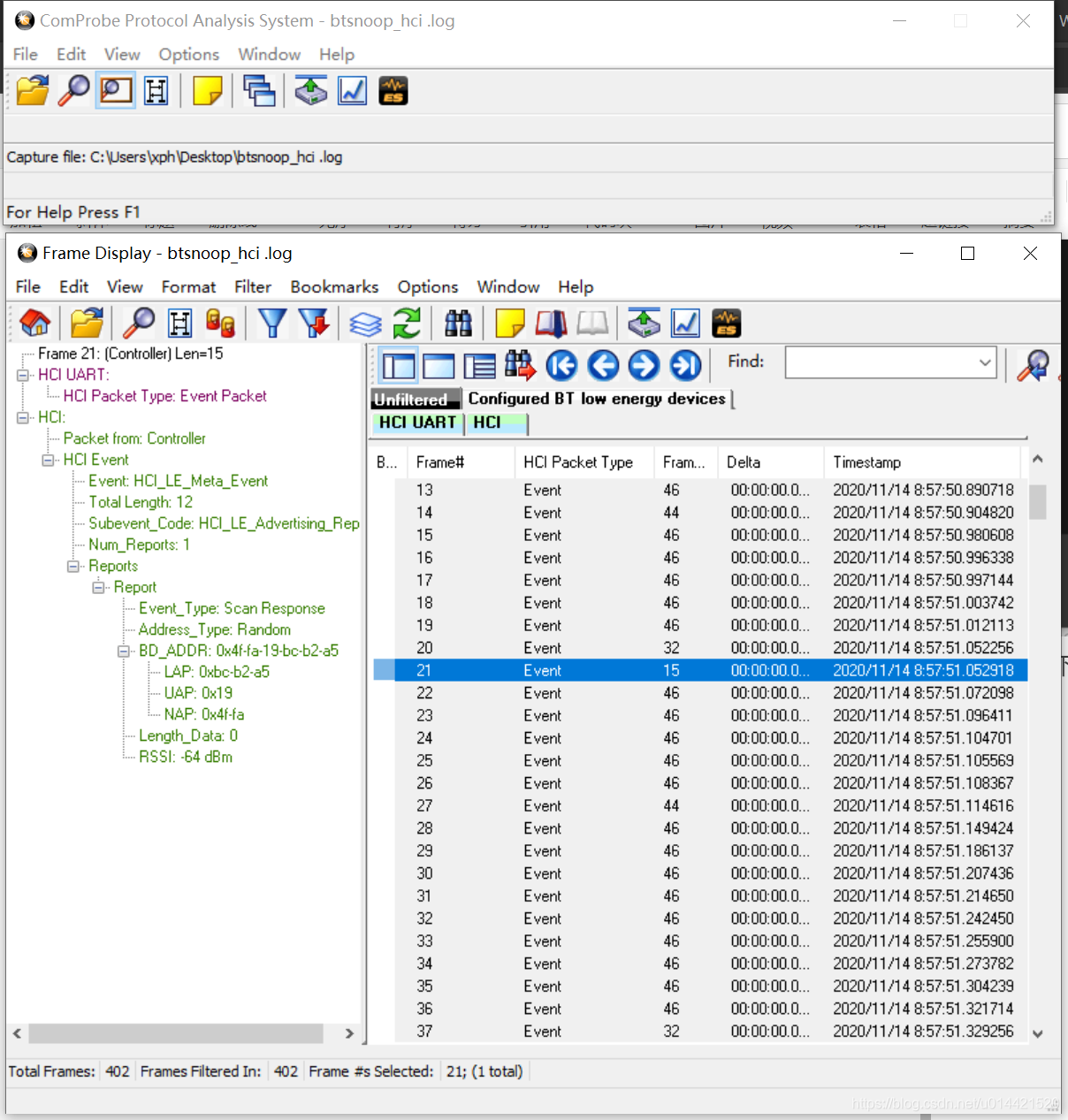Click magnifier icon in ComProbe main window toolbar
Viewport: 1068px width, 1120px height.
74,90
